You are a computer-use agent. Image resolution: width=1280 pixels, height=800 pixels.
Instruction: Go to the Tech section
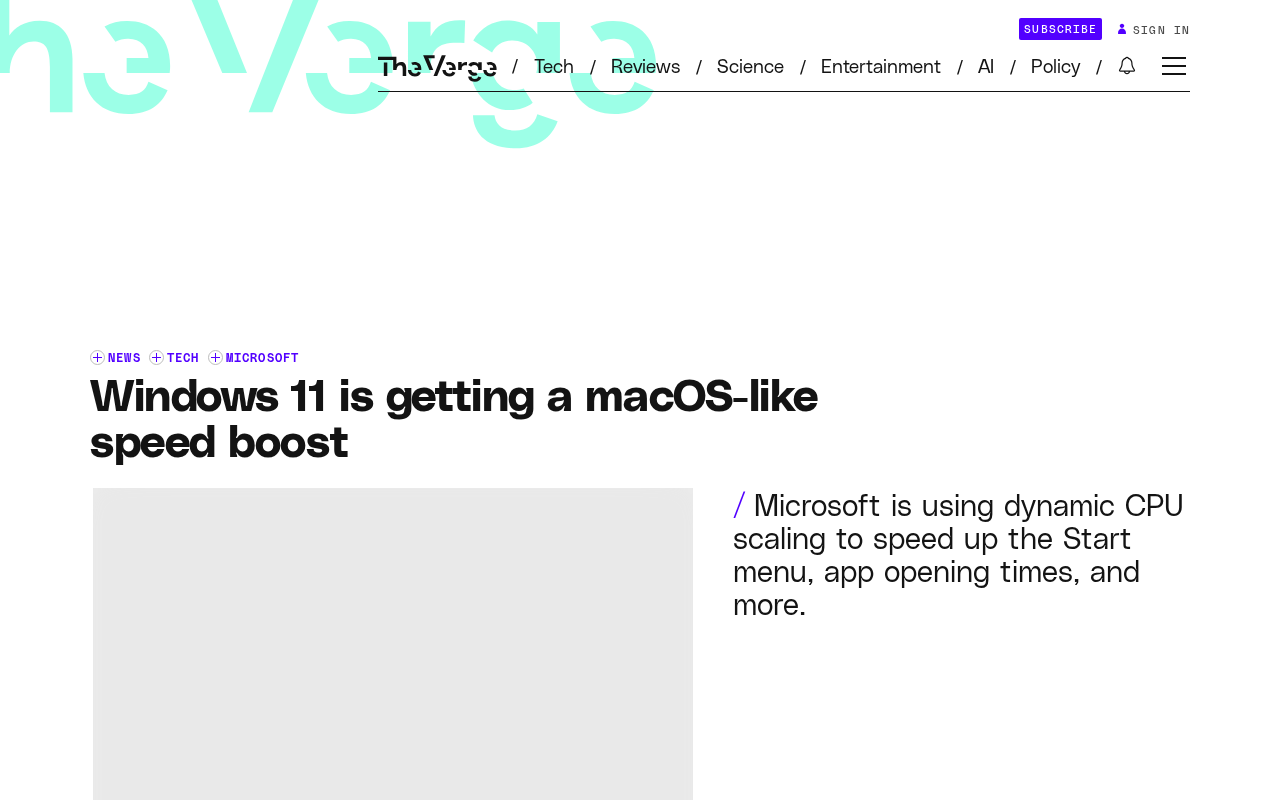coord(554,67)
